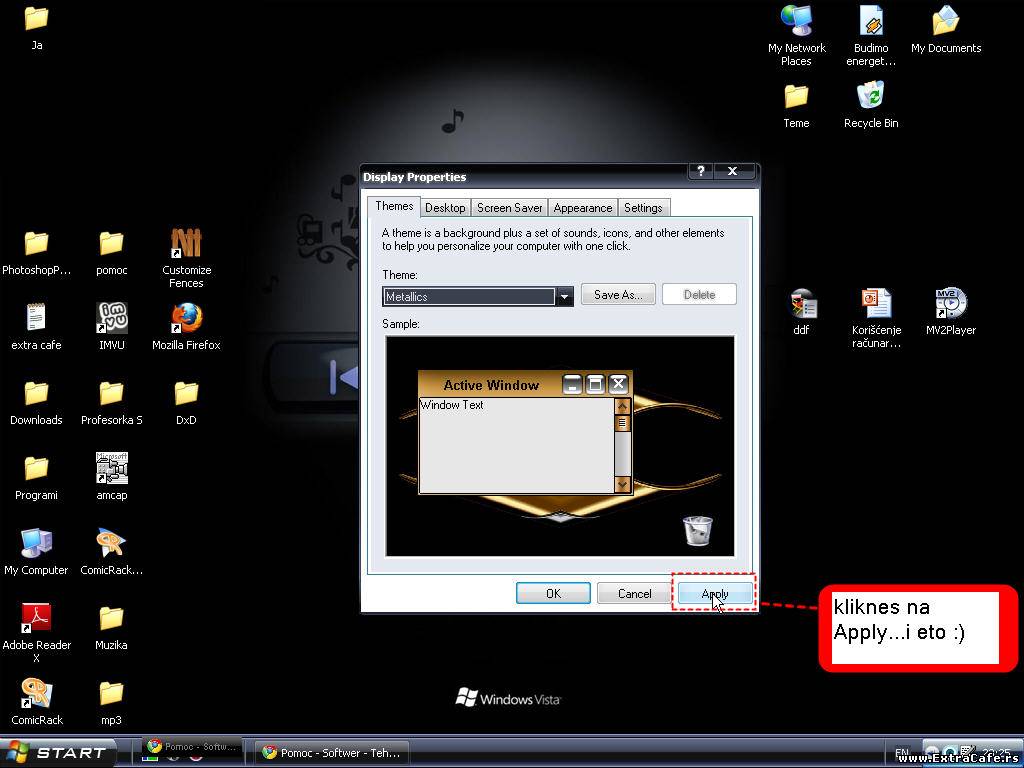Expand the Theme dropdown arrow

pos(565,296)
